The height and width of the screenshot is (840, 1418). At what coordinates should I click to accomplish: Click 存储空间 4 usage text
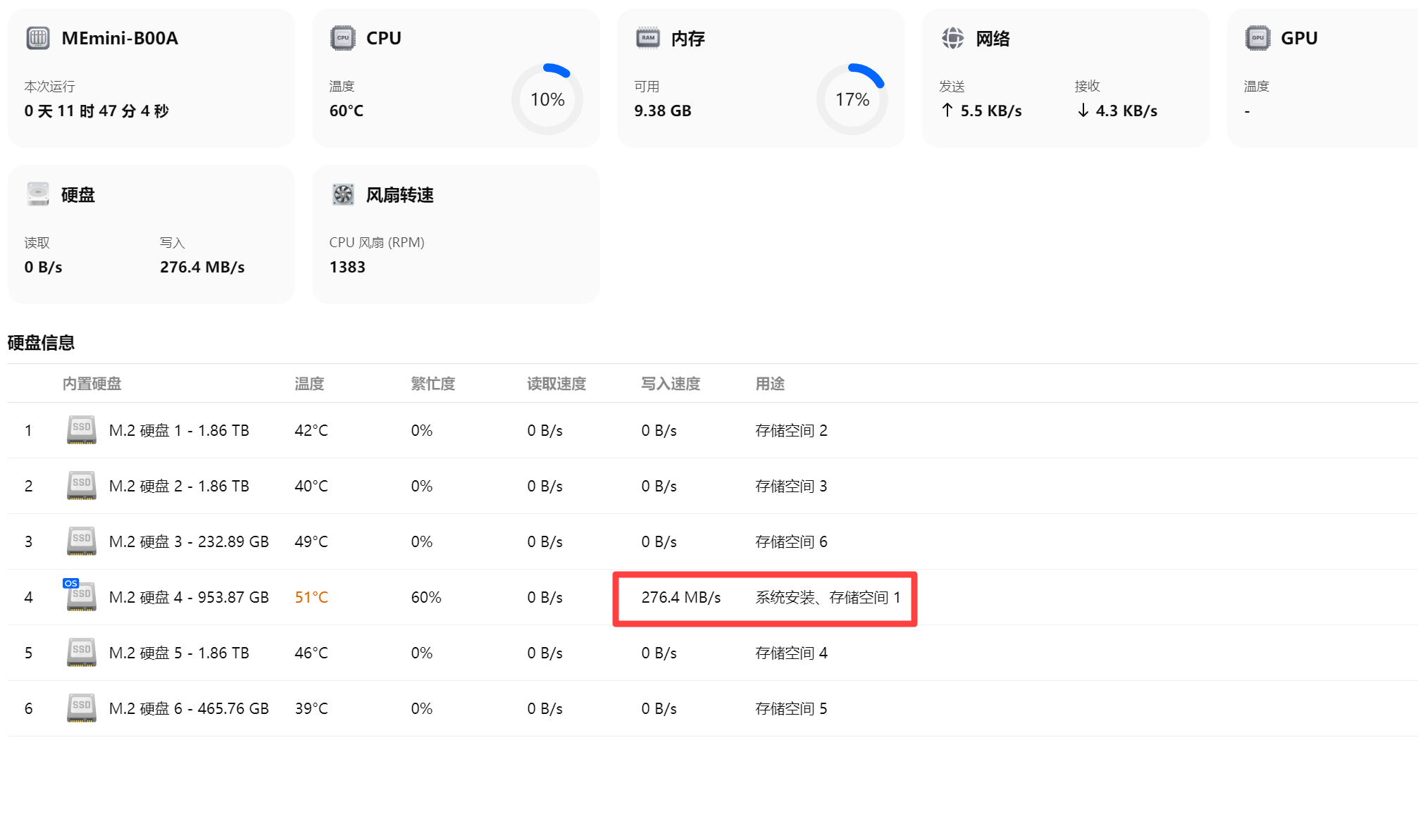coord(791,653)
